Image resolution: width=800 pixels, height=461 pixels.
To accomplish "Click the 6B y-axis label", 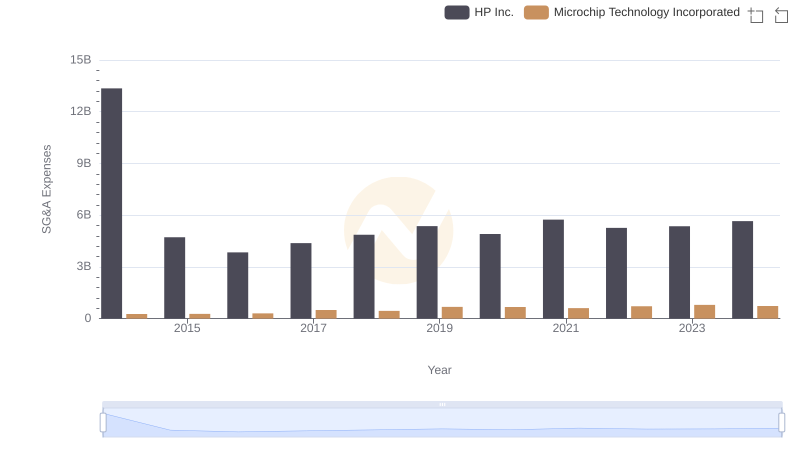I will point(84,215).
